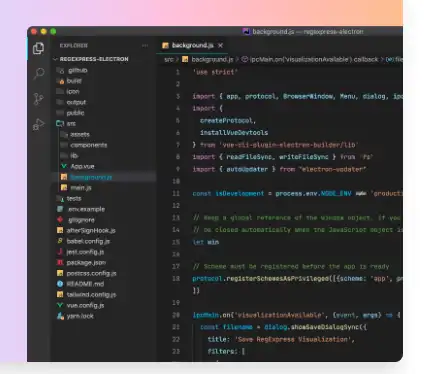Click the text 'createProtocol,' on line 5
The width and height of the screenshot is (424, 374).
click(228, 120)
